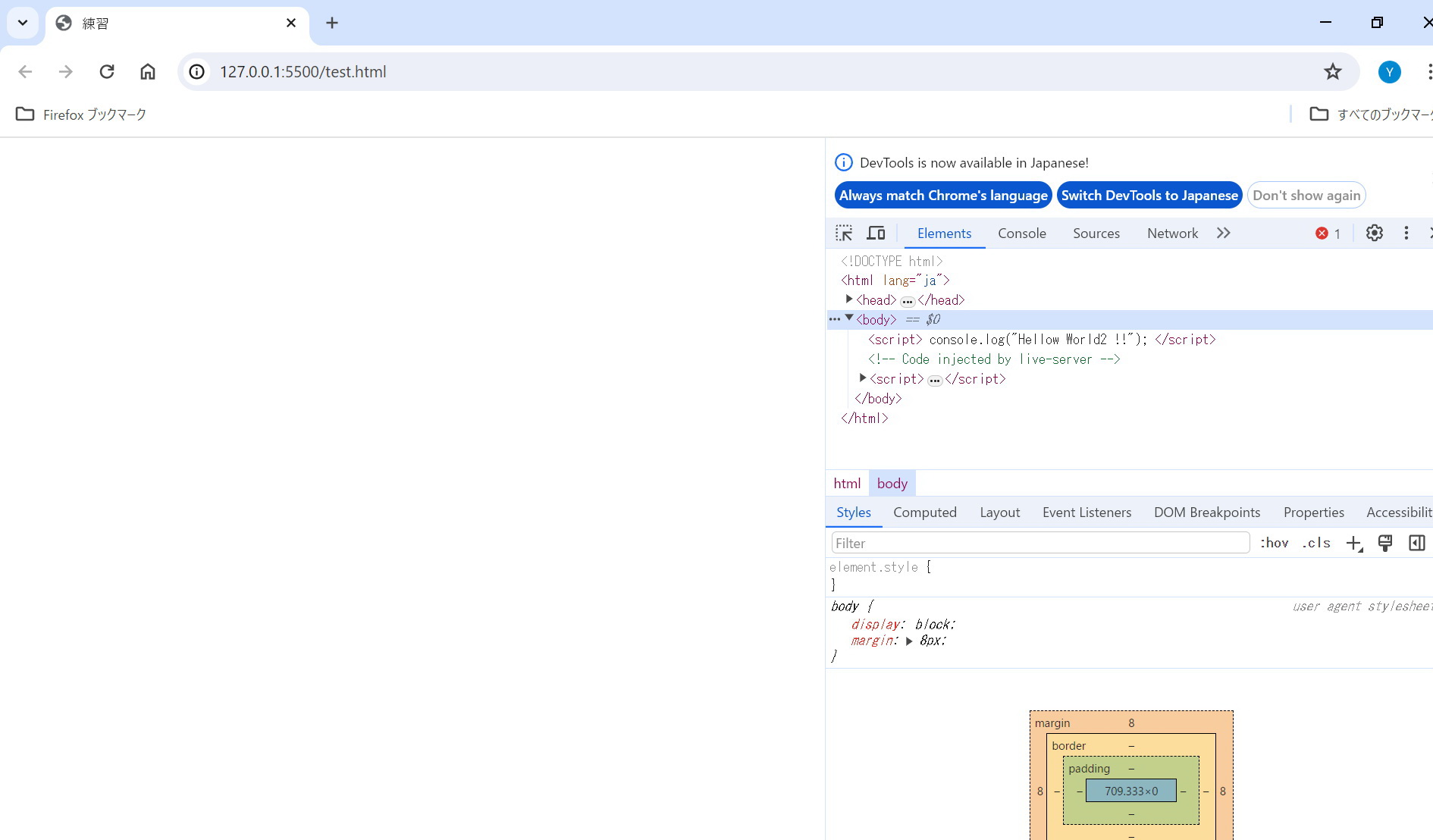Collapse the body element node
The image size is (1433, 840).
pyautogui.click(x=849, y=318)
